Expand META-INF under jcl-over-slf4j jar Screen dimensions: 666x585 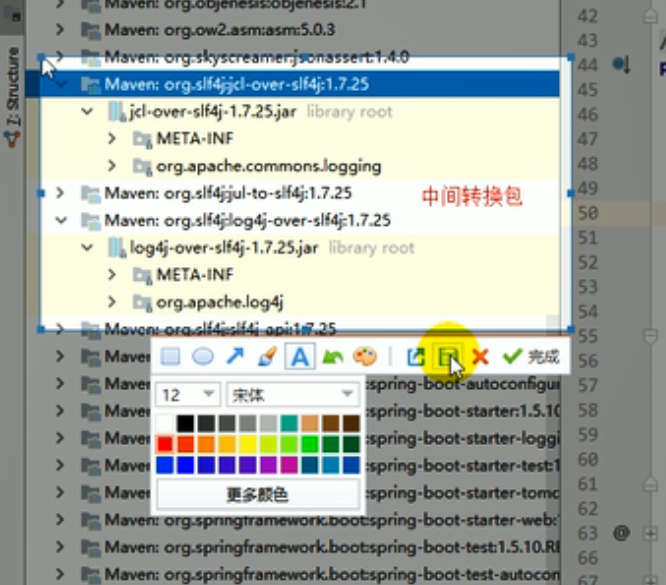click(112, 138)
